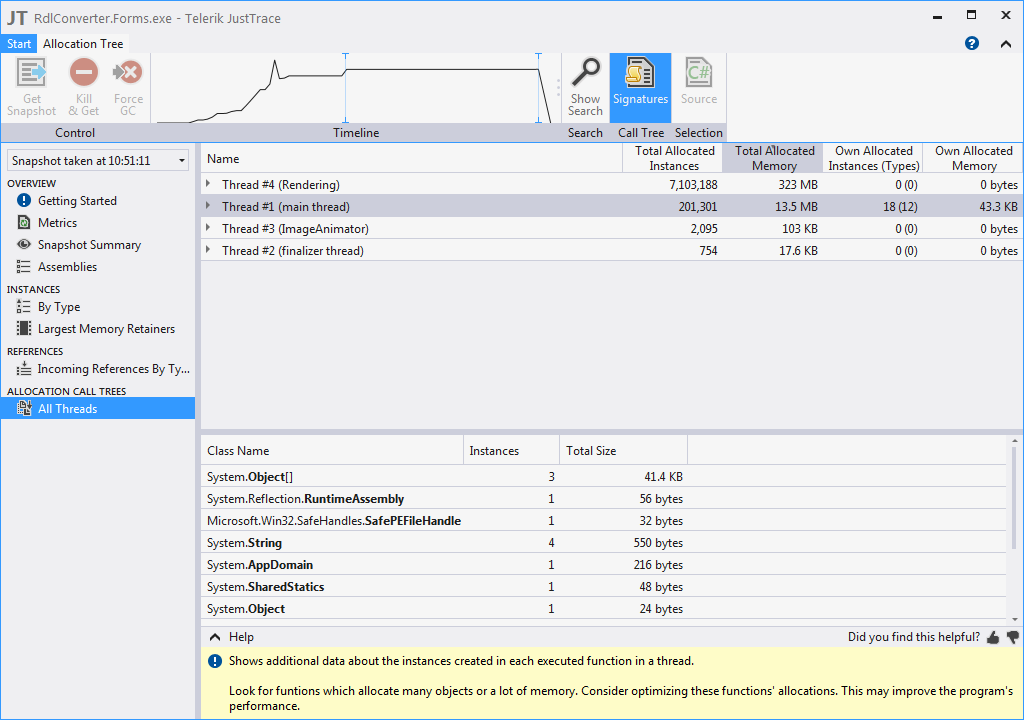Viewport: 1024px width, 720px height.
Task: Toggle the Signatures button
Action: pos(640,88)
